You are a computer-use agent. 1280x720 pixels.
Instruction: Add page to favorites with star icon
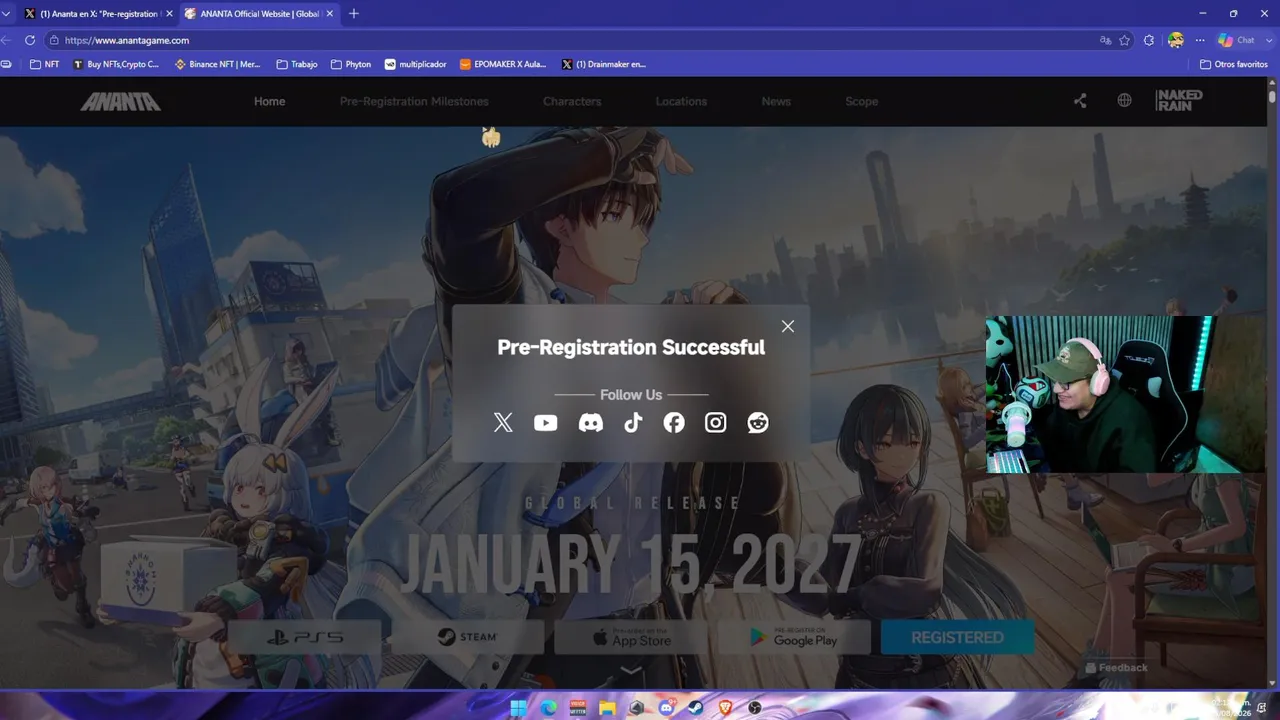click(x=1125, y=40)
